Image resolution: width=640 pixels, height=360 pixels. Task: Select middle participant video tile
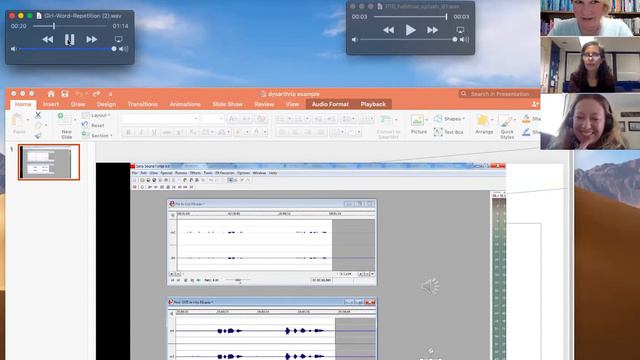(x=590, y=65)
